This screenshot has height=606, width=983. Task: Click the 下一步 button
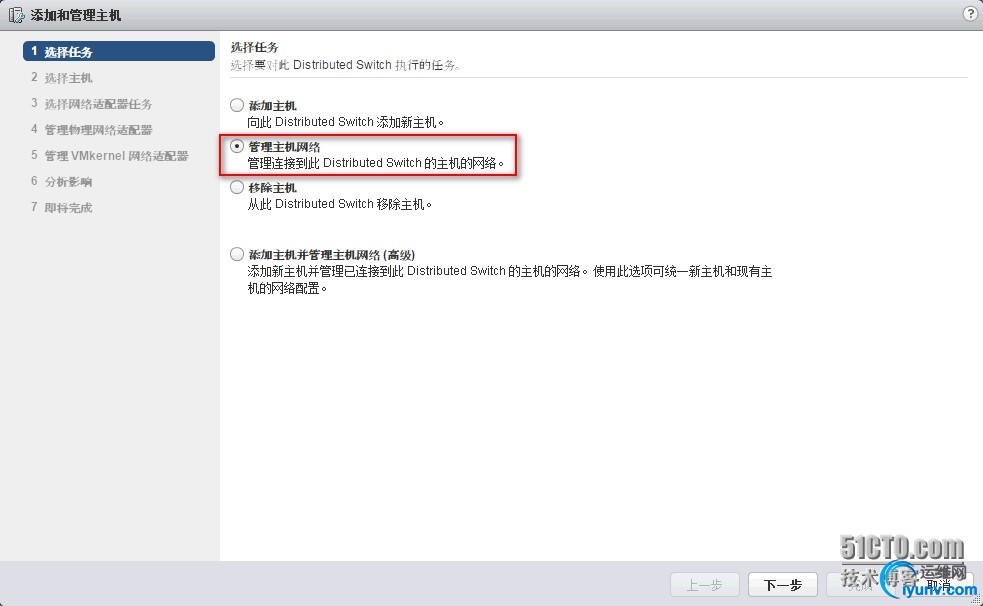[782, 585]
